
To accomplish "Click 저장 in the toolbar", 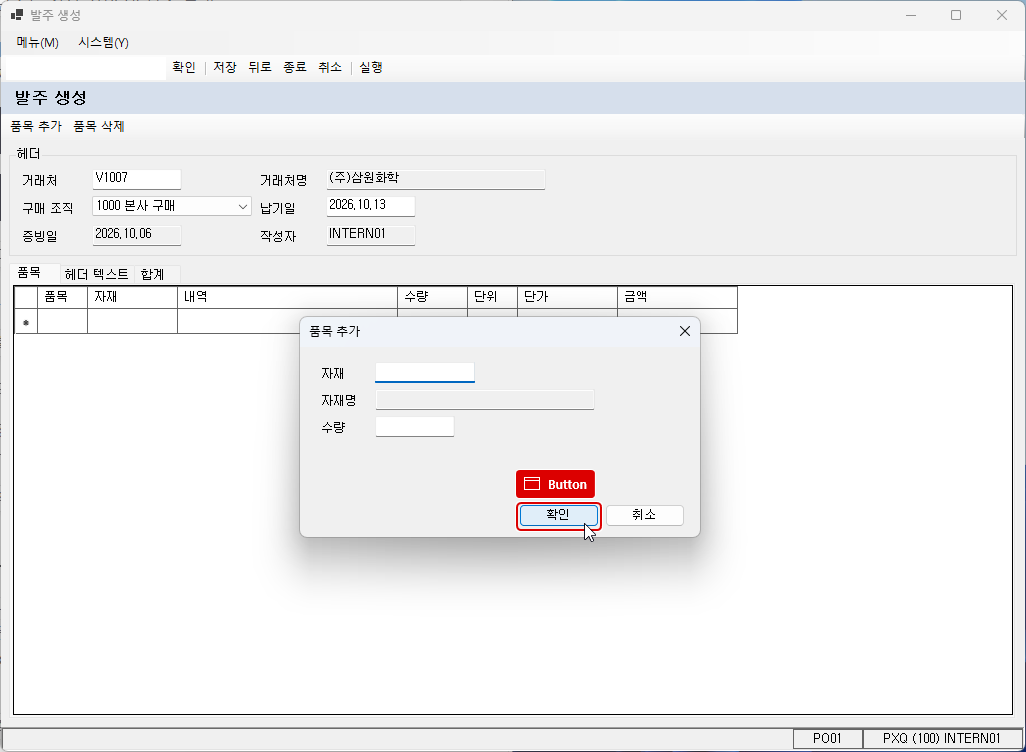I will click(x=225, y=67).
